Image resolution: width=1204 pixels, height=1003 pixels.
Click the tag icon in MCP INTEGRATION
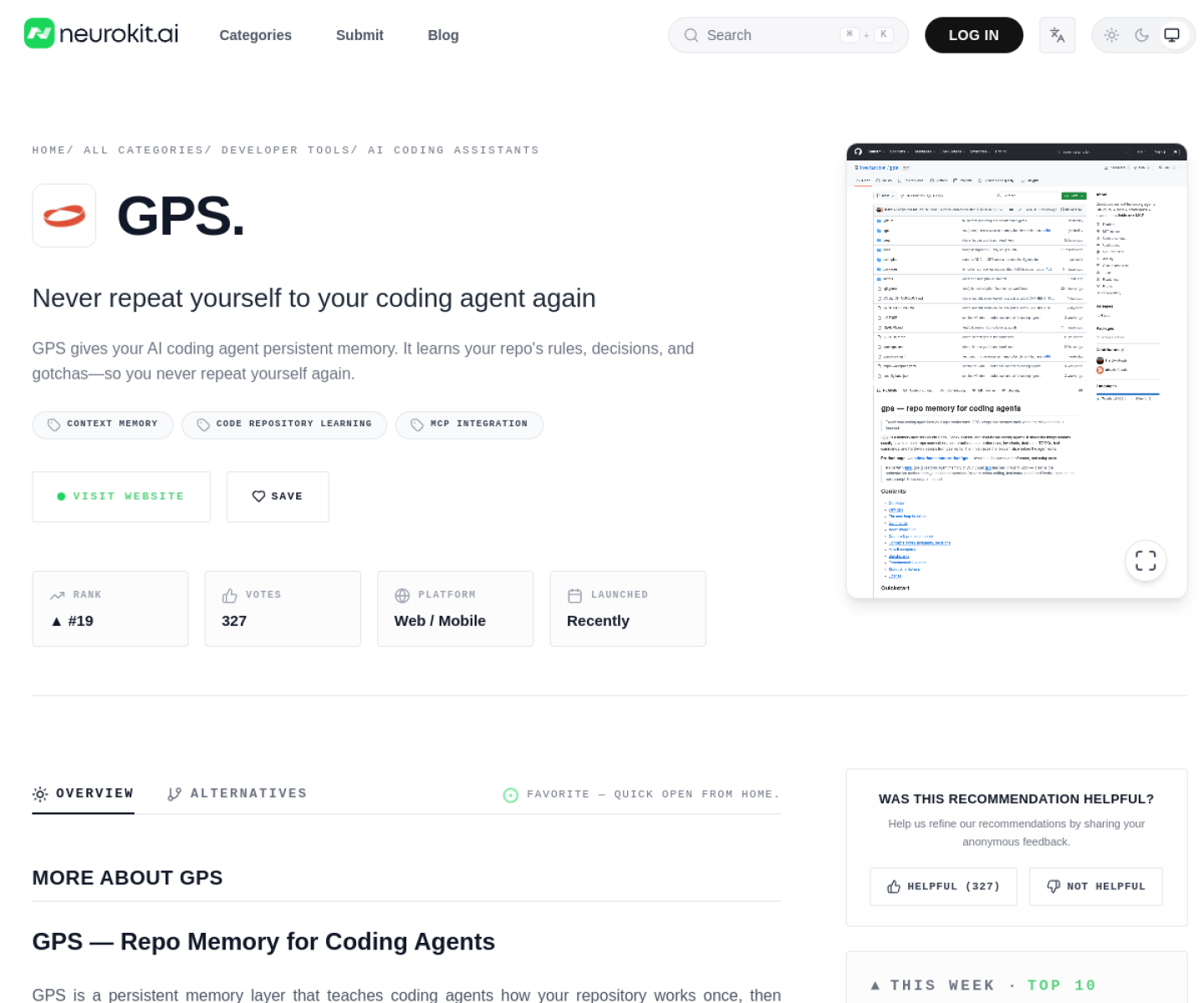pos(417,425)
